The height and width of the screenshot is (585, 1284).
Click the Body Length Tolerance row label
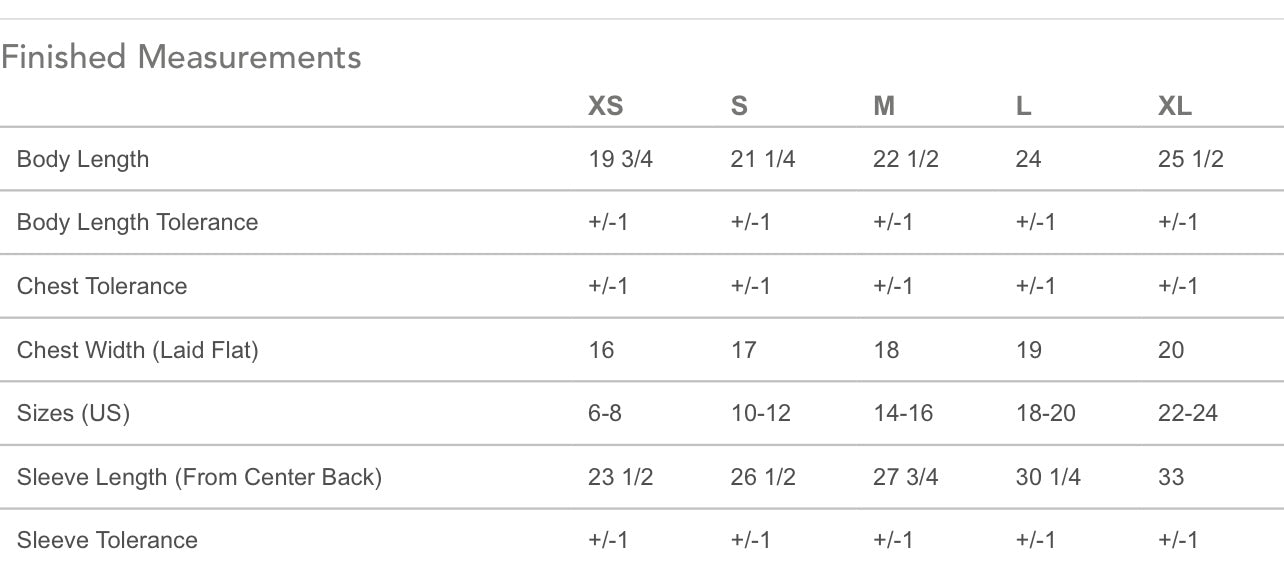137,222
